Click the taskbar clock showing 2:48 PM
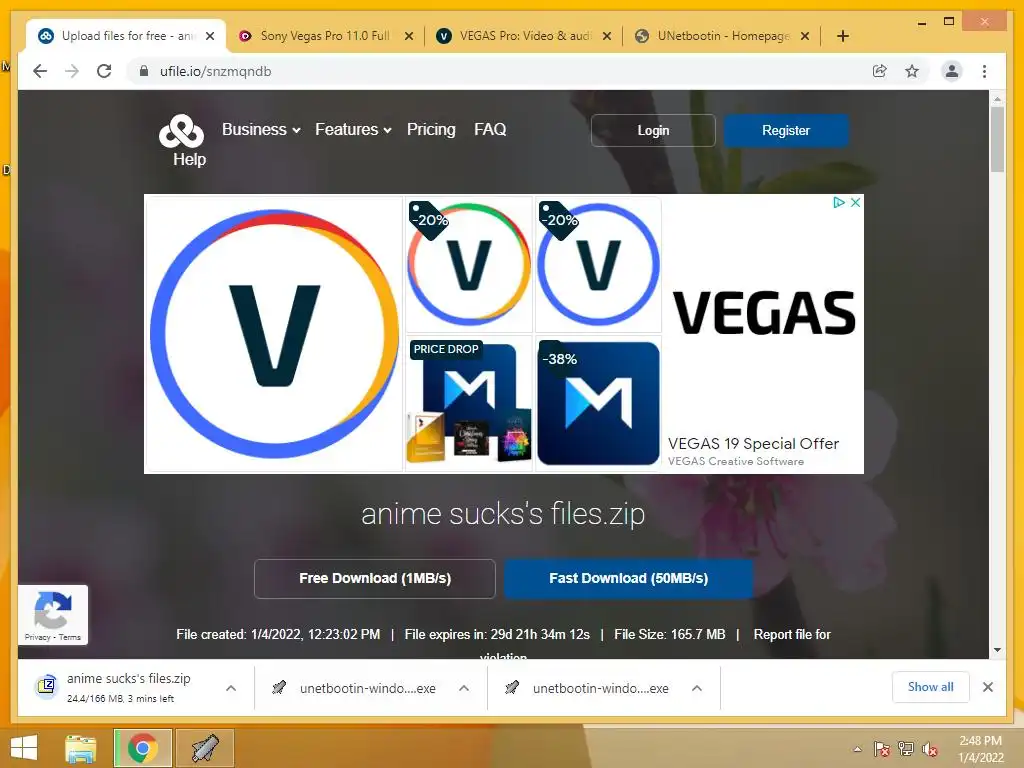 pyautogui.click(x=980, y=749)
